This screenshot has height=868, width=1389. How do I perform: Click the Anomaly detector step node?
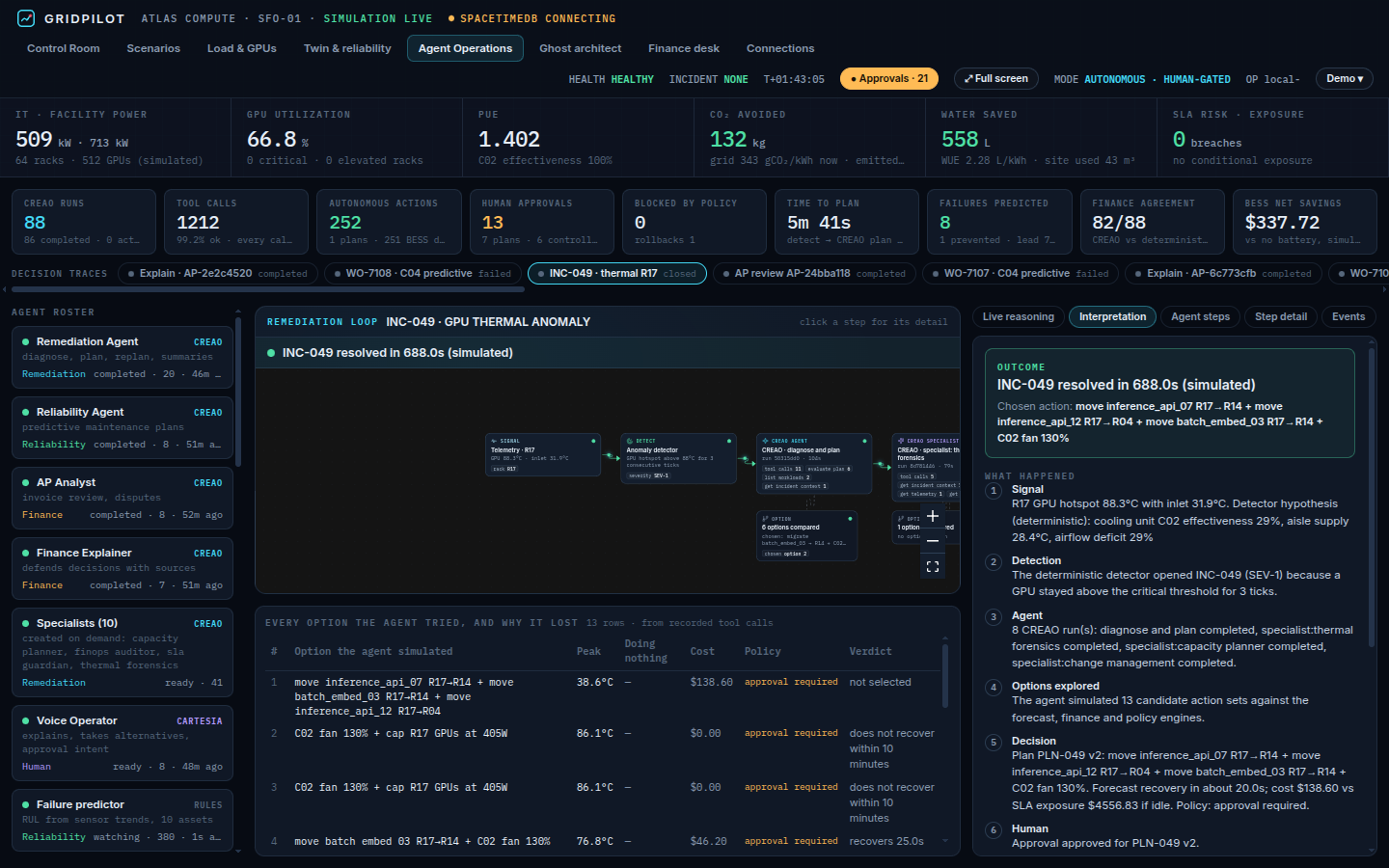point(678,457)
